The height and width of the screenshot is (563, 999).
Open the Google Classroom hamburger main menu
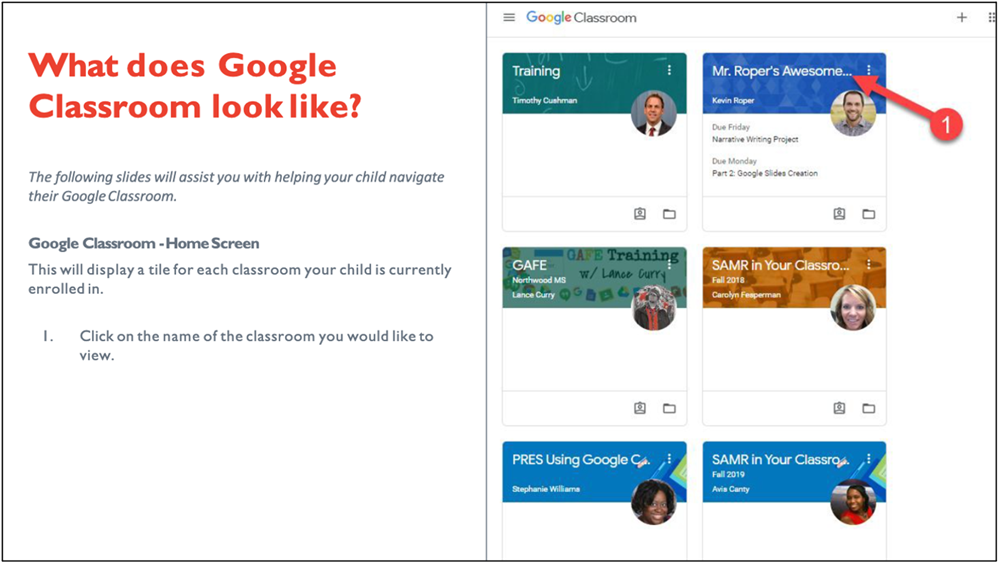pyautogui.click(x=509, y=18)
